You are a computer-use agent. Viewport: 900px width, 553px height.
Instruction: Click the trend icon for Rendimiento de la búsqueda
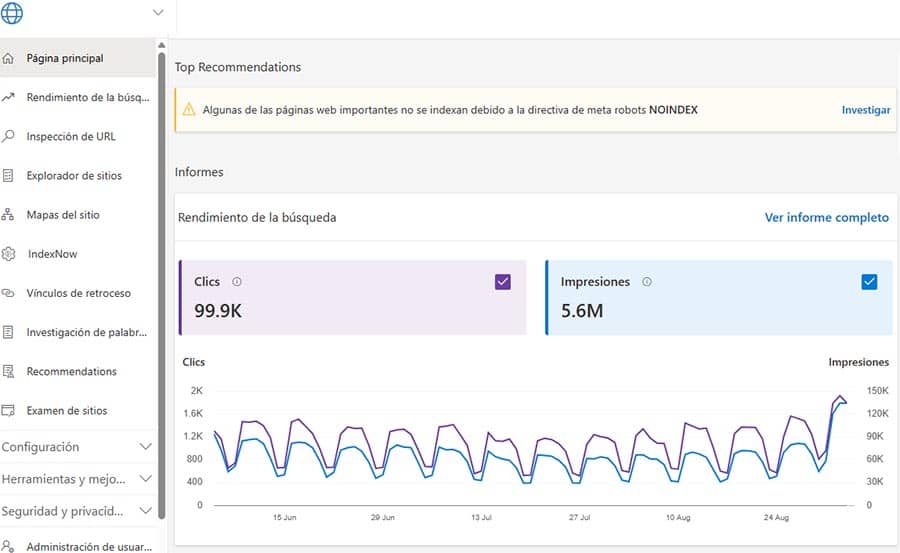point(8,98)
